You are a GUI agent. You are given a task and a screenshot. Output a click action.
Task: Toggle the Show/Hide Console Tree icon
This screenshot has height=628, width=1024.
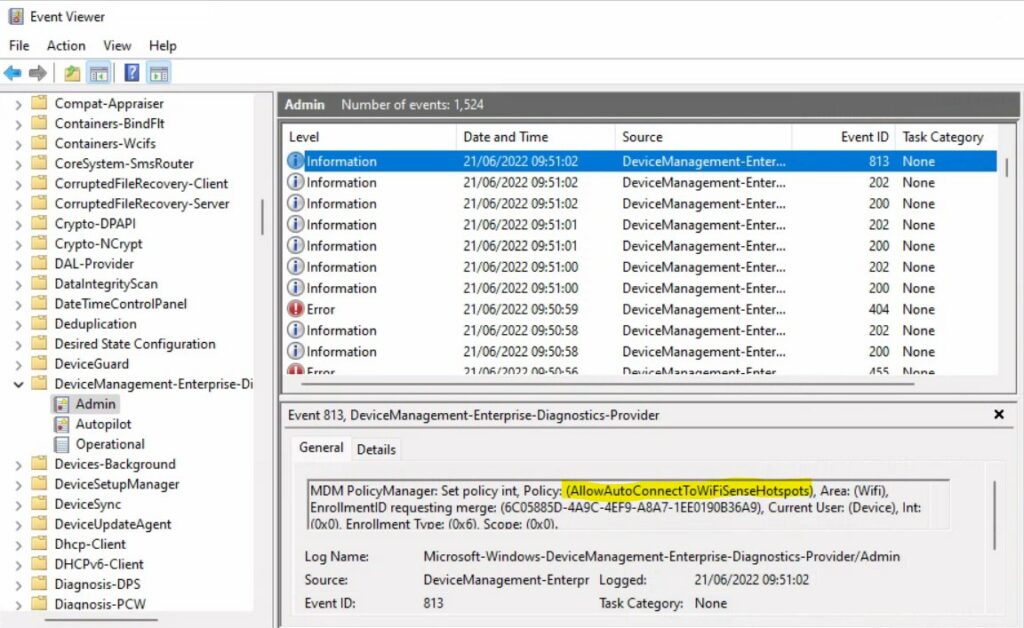pyautogui.click(x=99, y=73)
